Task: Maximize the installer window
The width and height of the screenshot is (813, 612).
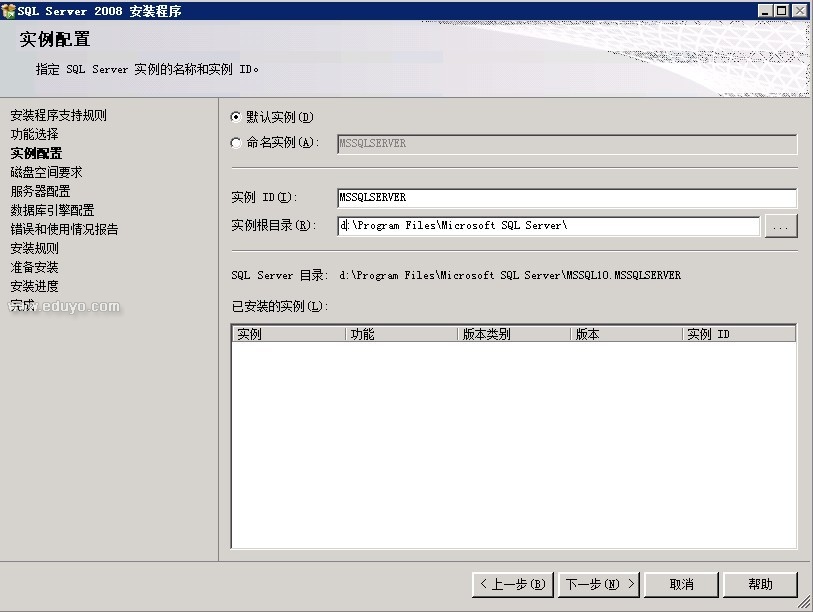Action: coord(782,10)
